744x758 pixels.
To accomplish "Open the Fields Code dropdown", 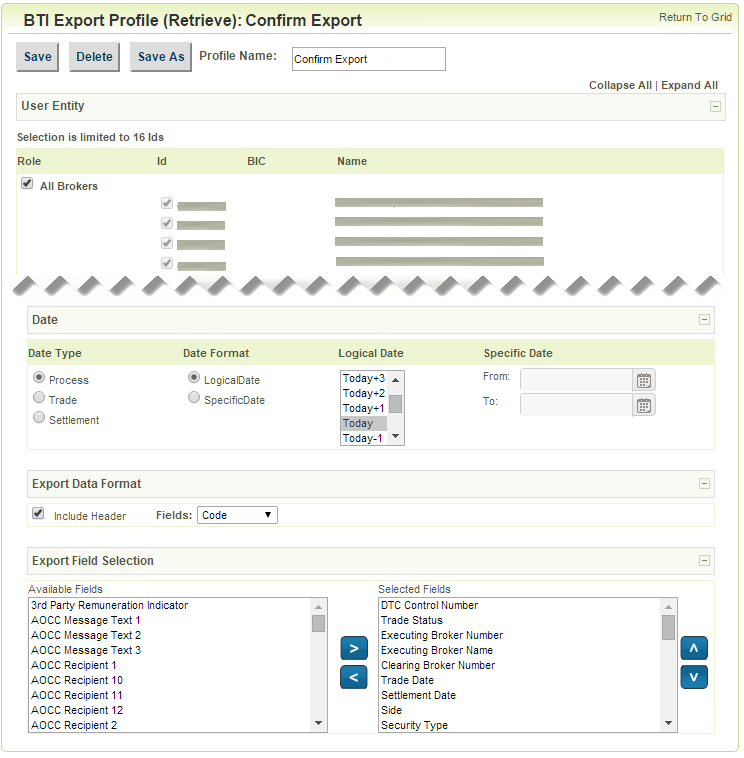I will click(x=237, y=515).
